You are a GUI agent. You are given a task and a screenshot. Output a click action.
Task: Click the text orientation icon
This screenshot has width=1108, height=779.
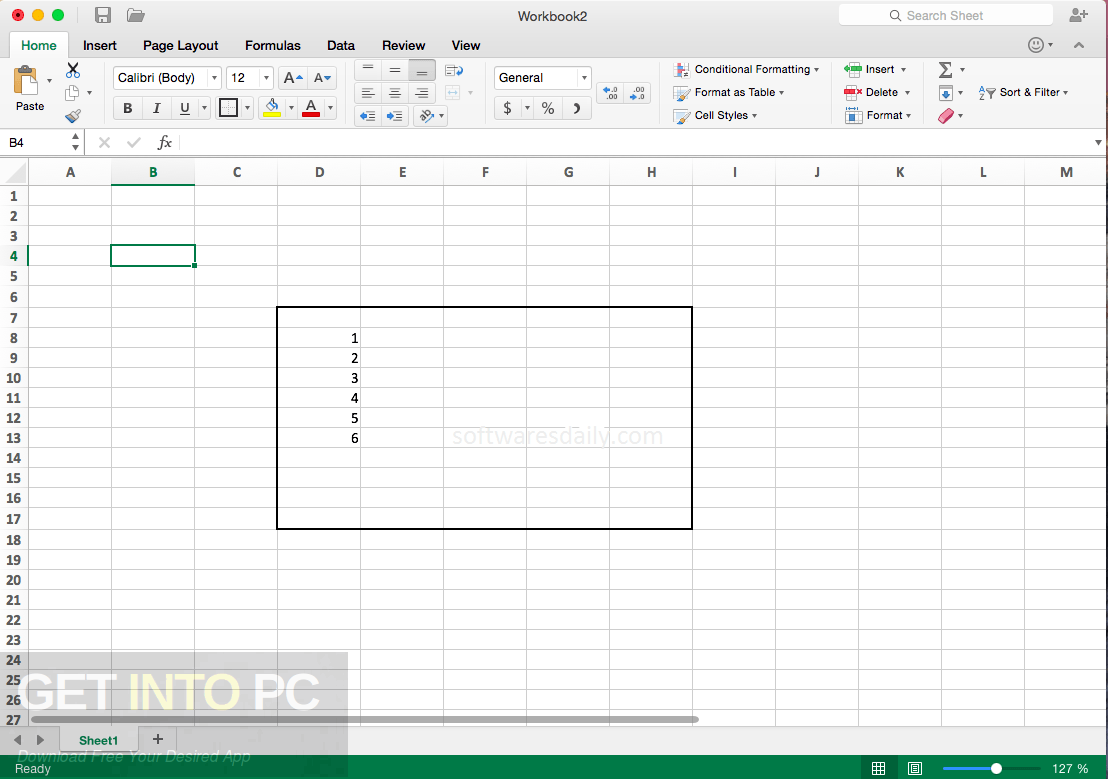pos(426,115)
